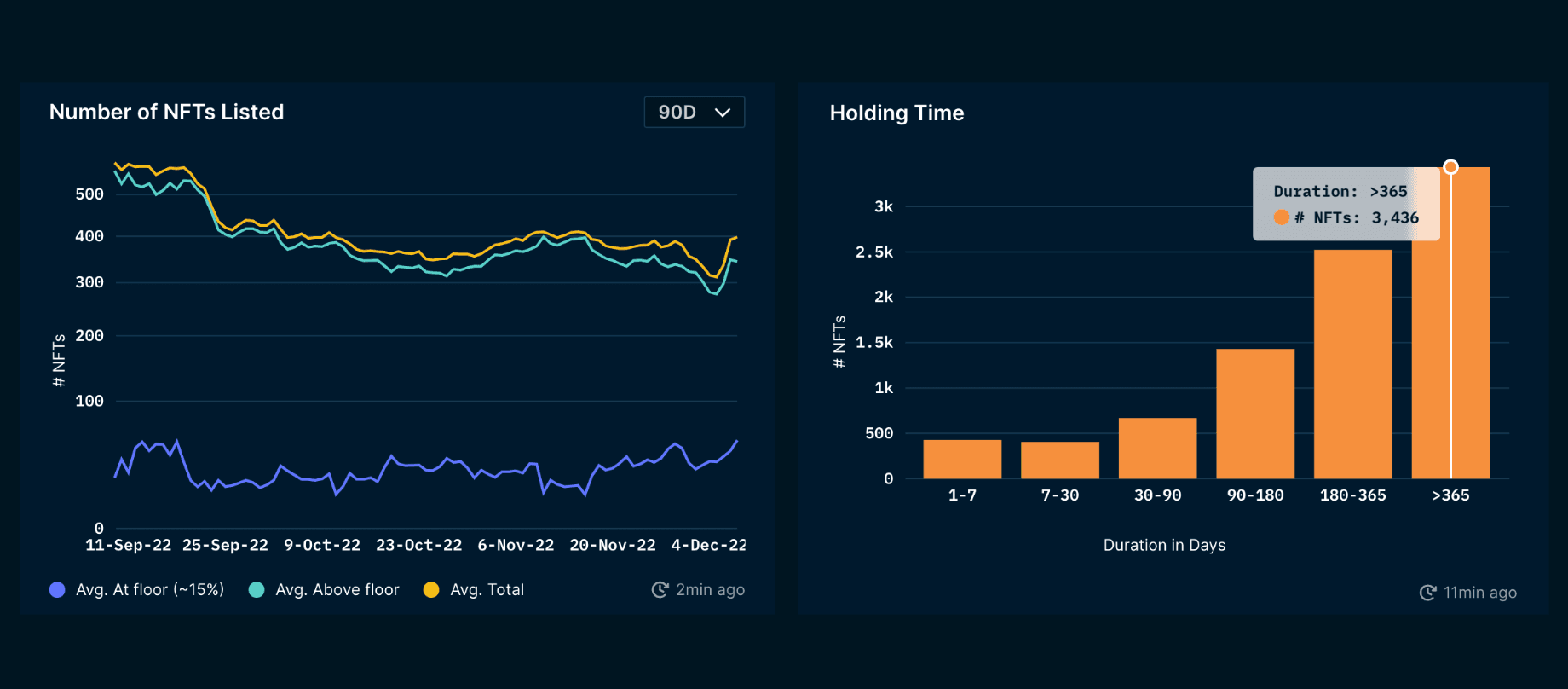This screenshot has width=1568, height=689.
Task: Click the yellow Avg. Total legend dot
Action: [431, 589]
